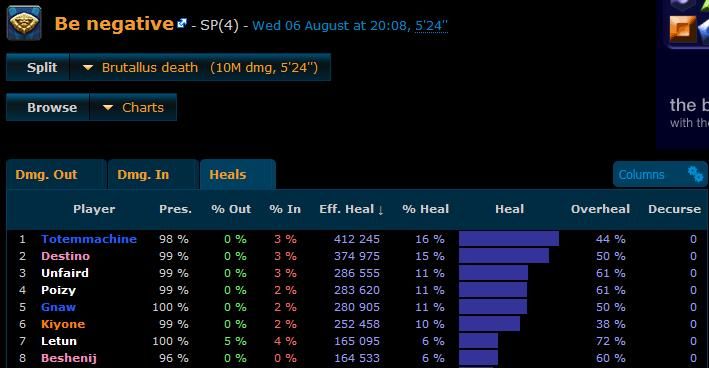
Task: Open player Totemmachine's details
Action: coord(89,239)
